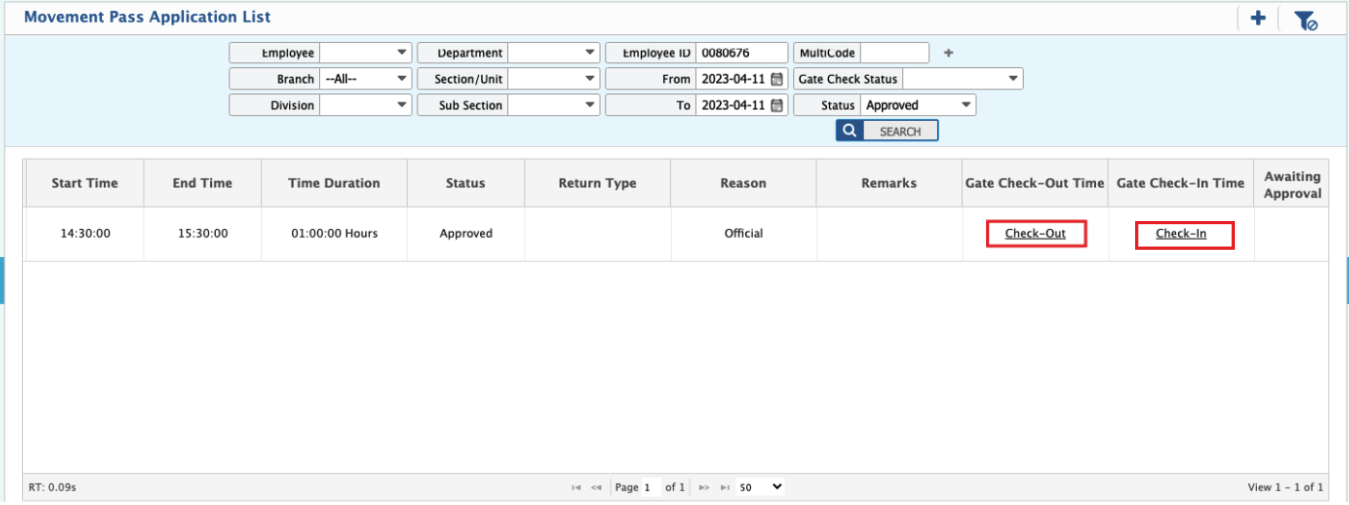
Task: Click the plus icon to add new application
Action: [x=1258, y=19]
